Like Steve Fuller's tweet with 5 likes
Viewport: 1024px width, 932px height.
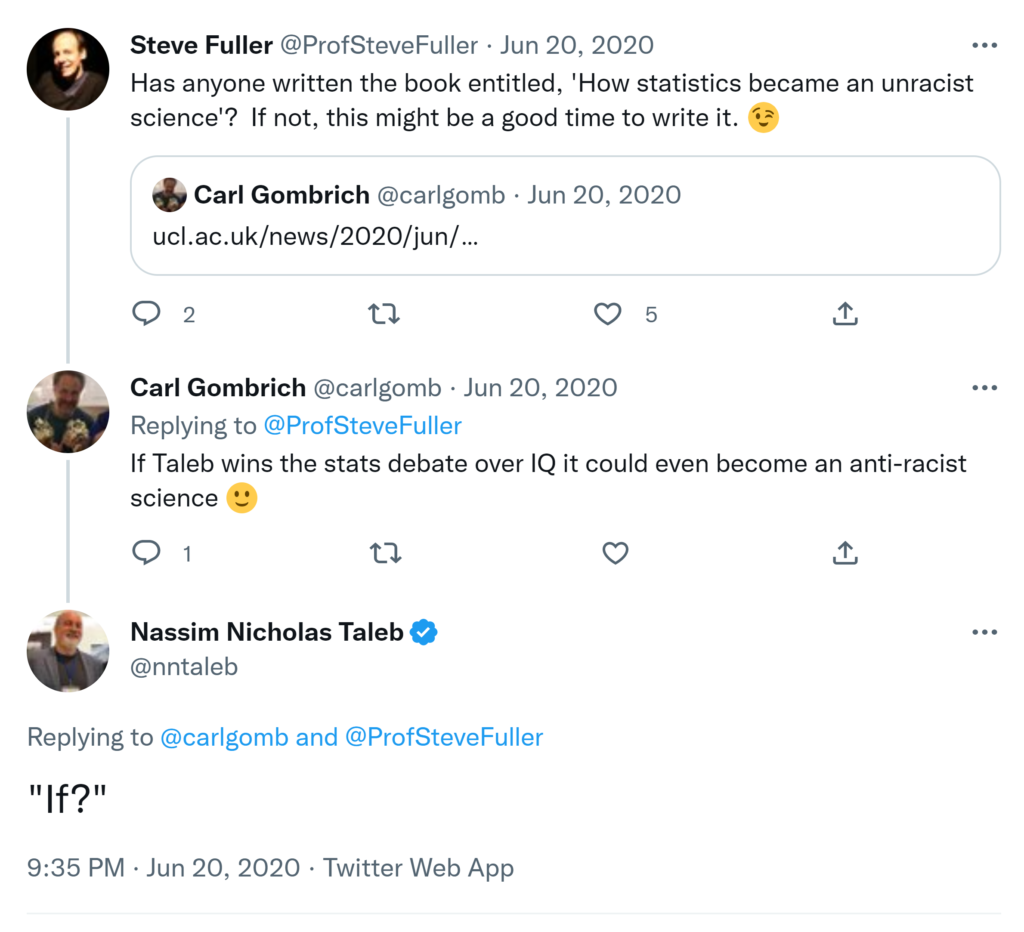(608, 314)
